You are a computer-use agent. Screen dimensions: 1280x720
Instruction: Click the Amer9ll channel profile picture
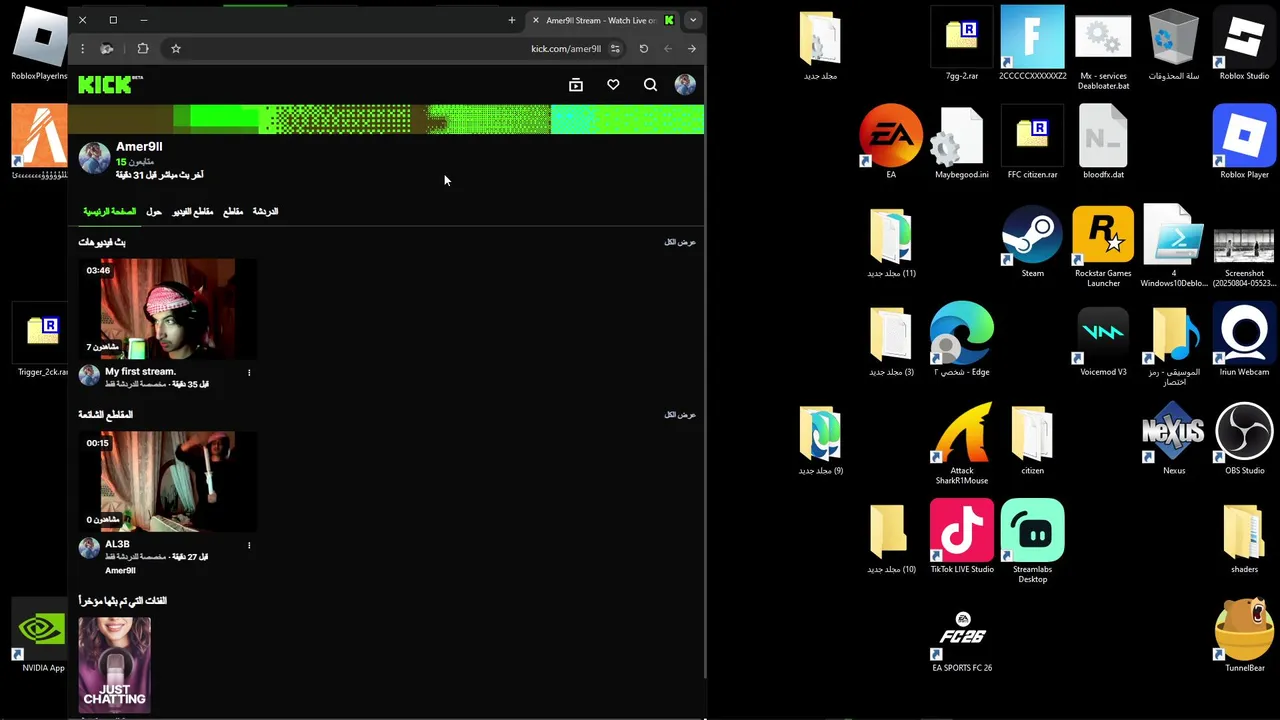[x=94, y=158]
